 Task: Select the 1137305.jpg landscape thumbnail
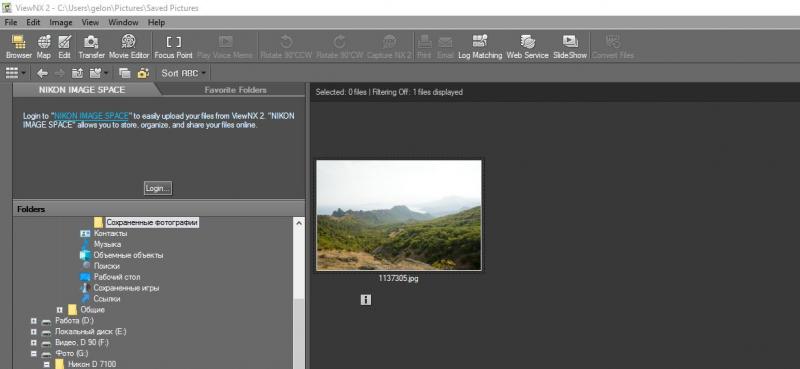[x=398, y=215]
